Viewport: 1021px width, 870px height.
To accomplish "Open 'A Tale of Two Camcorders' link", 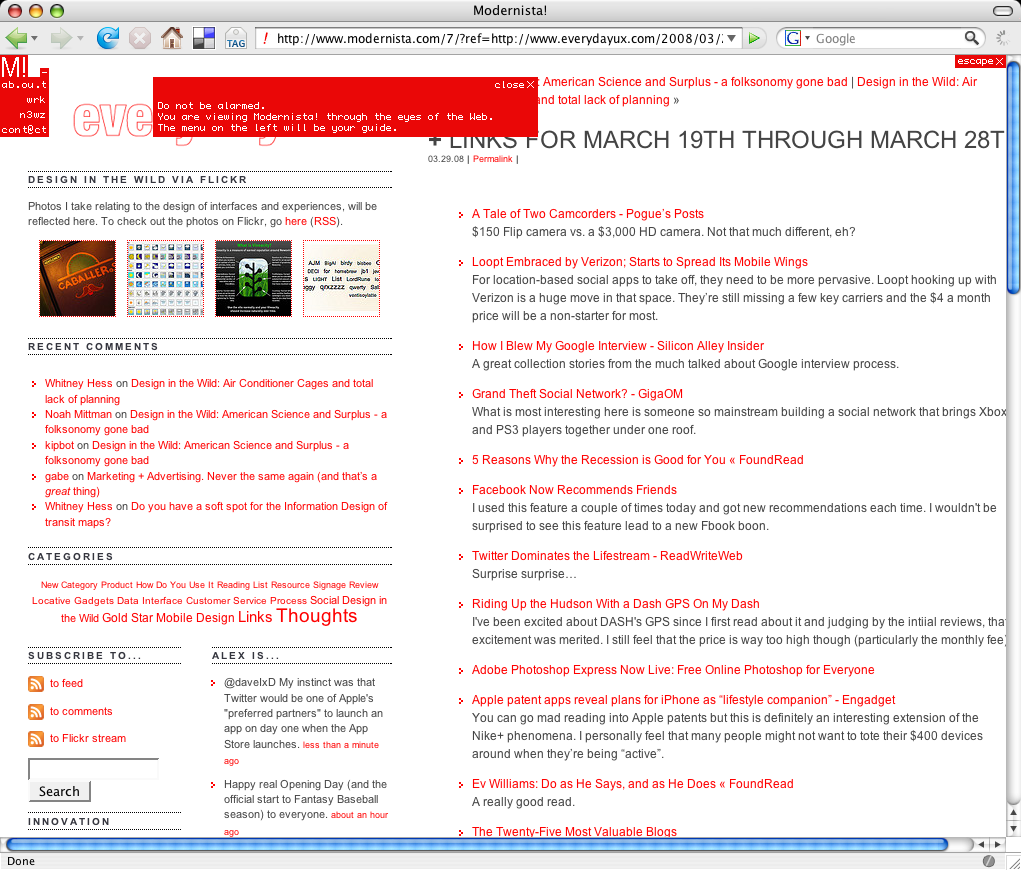I will pos(587,214).
